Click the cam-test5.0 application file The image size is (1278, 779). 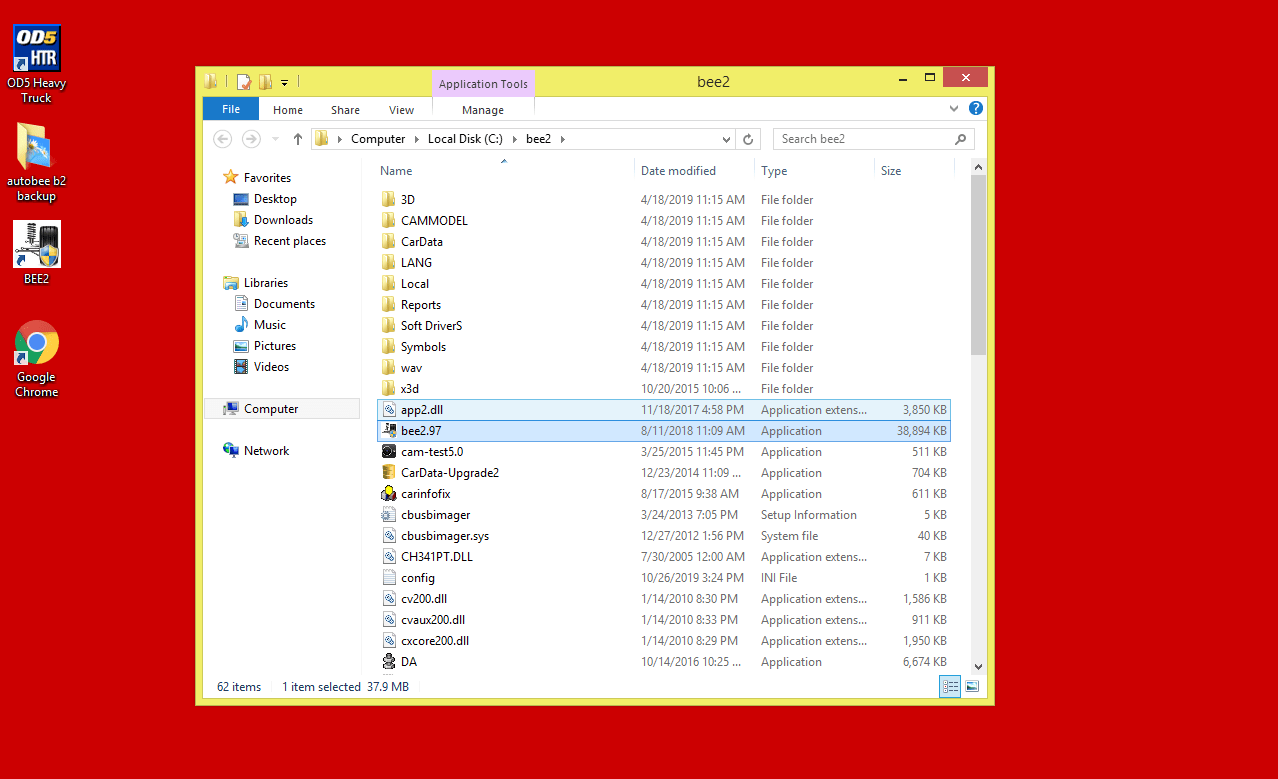point(431,452)
